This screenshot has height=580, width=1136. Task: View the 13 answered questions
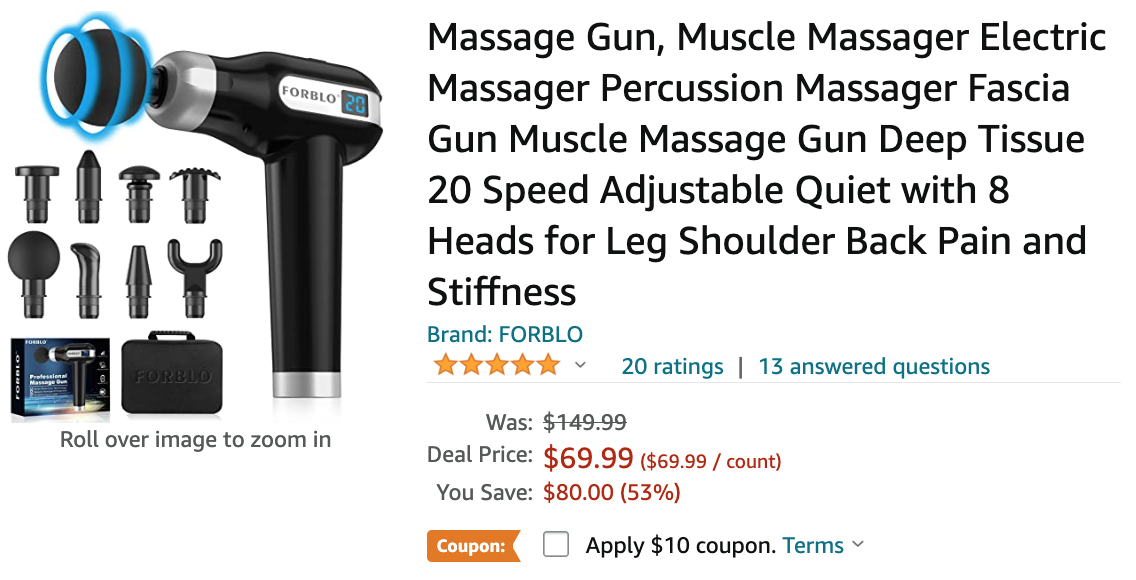click(x=874, y=366)
